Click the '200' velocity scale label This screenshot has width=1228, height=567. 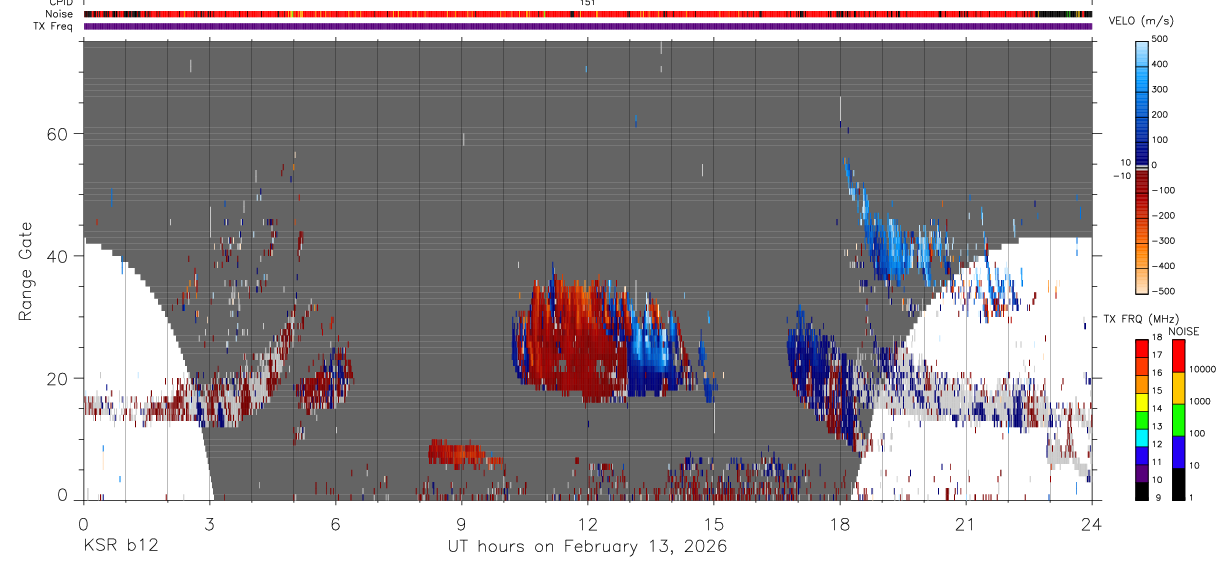click(x=1162, y=114)
